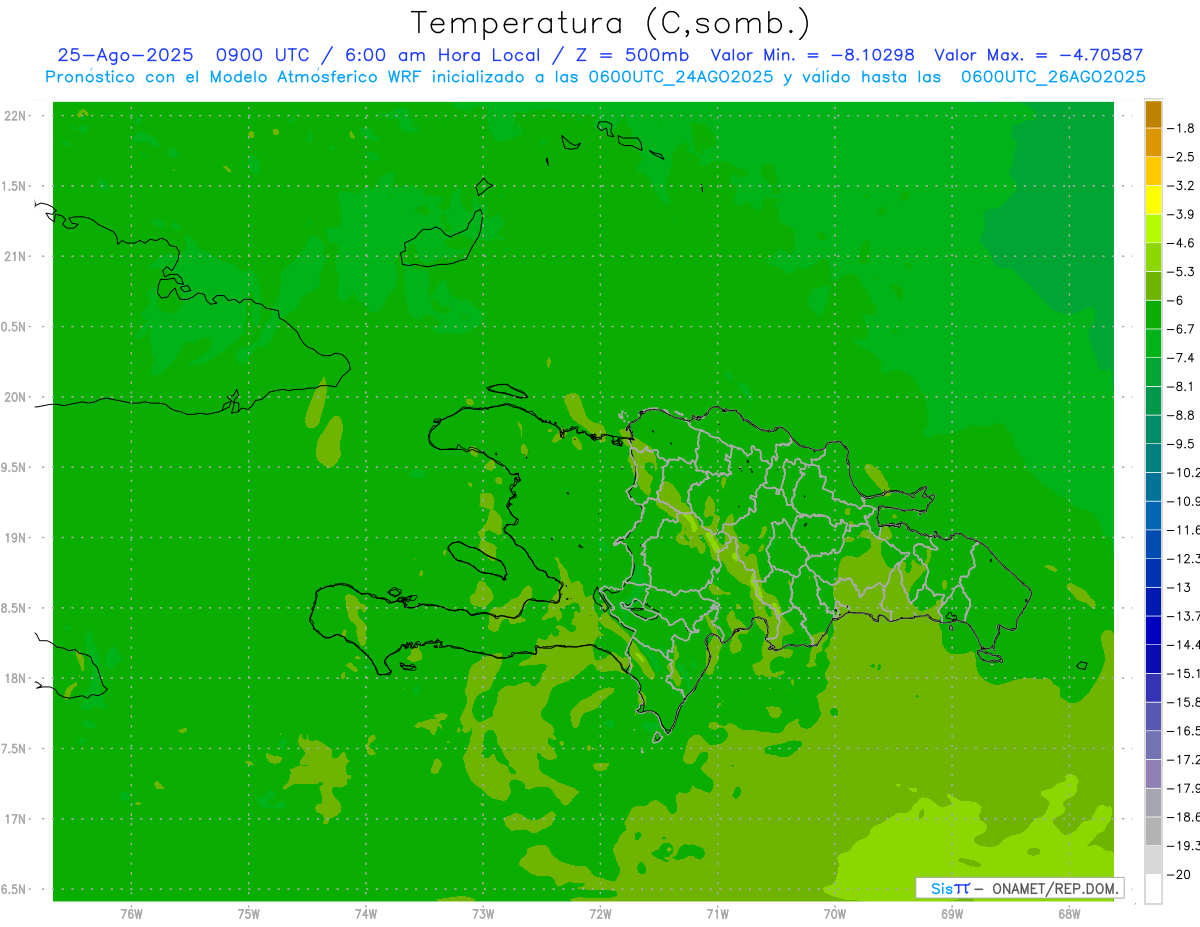Click the '-9.5' color scale value

[x=1181, y=443]
